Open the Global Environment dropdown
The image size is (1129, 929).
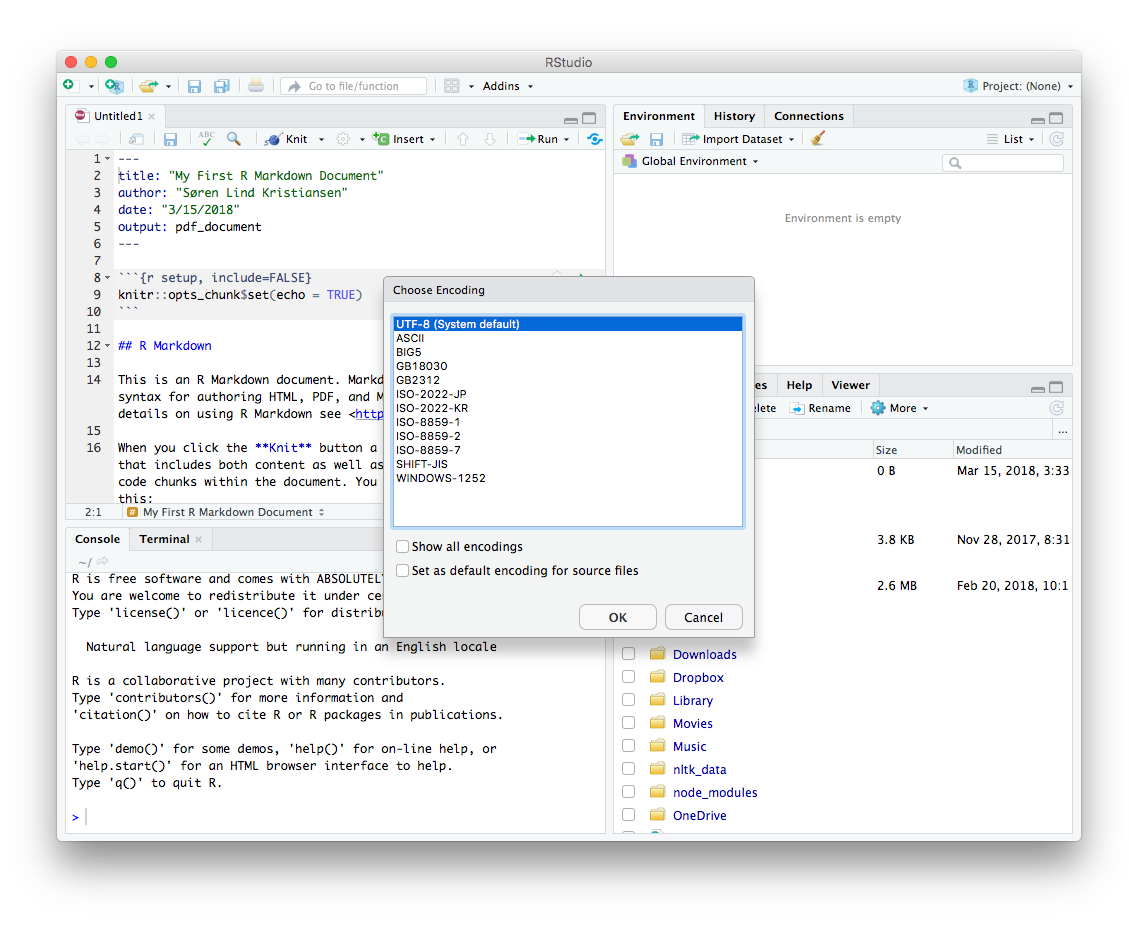689,159
